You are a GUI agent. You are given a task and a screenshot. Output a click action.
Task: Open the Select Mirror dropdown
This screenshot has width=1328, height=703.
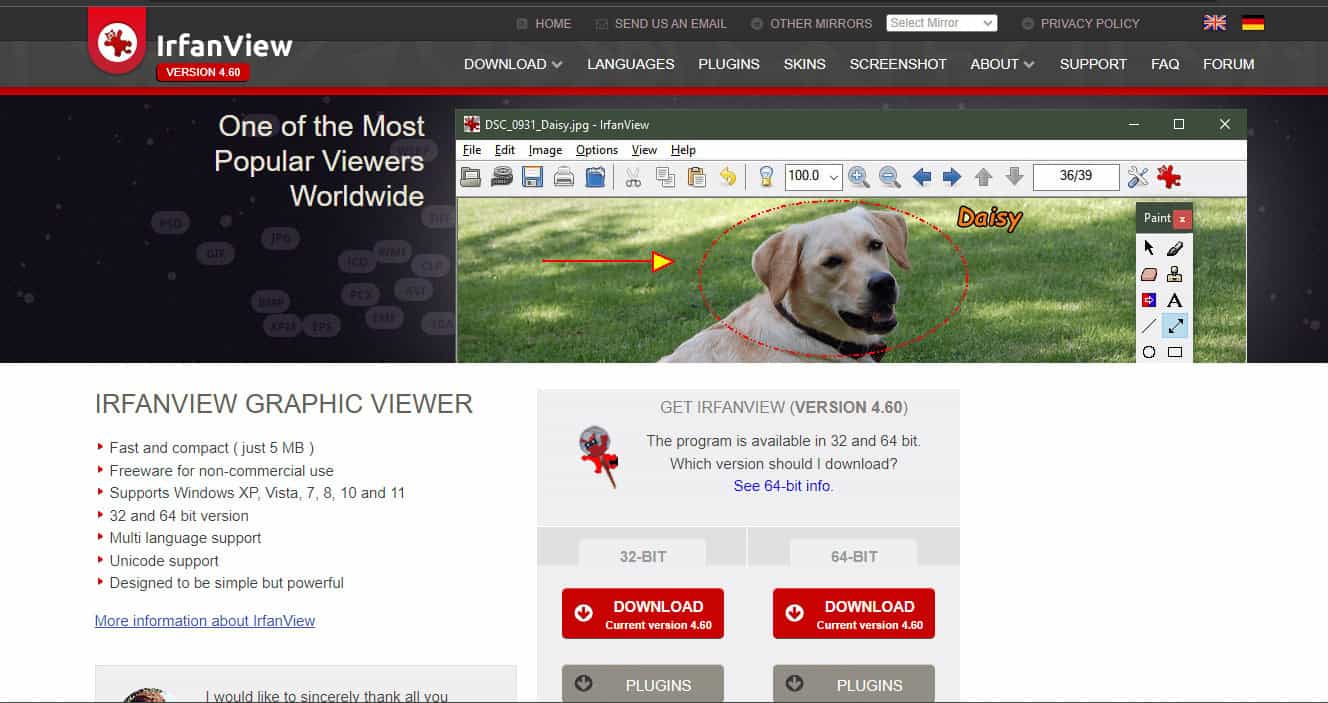(x=941, y=23)
